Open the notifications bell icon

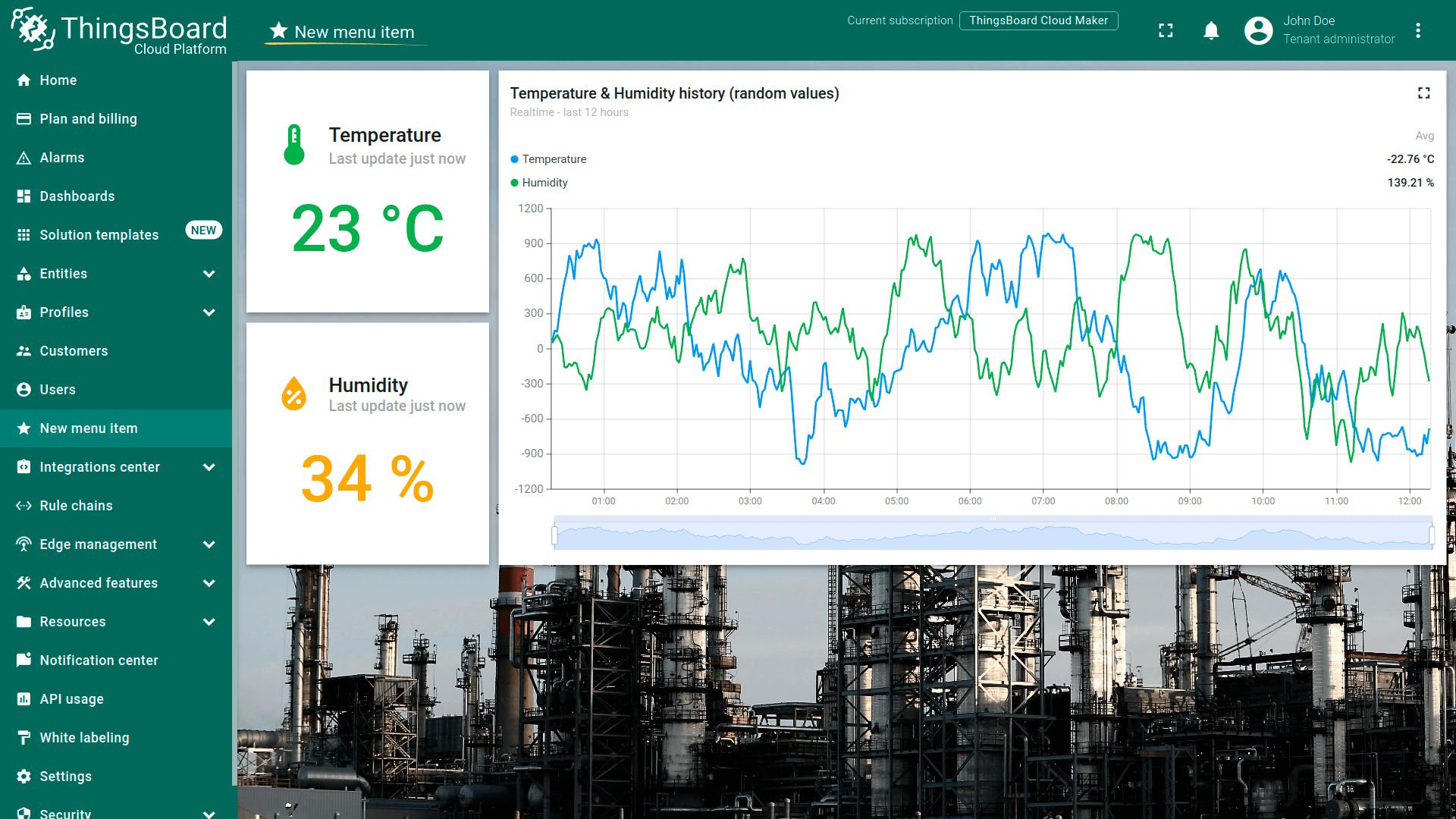[1211, 30]
